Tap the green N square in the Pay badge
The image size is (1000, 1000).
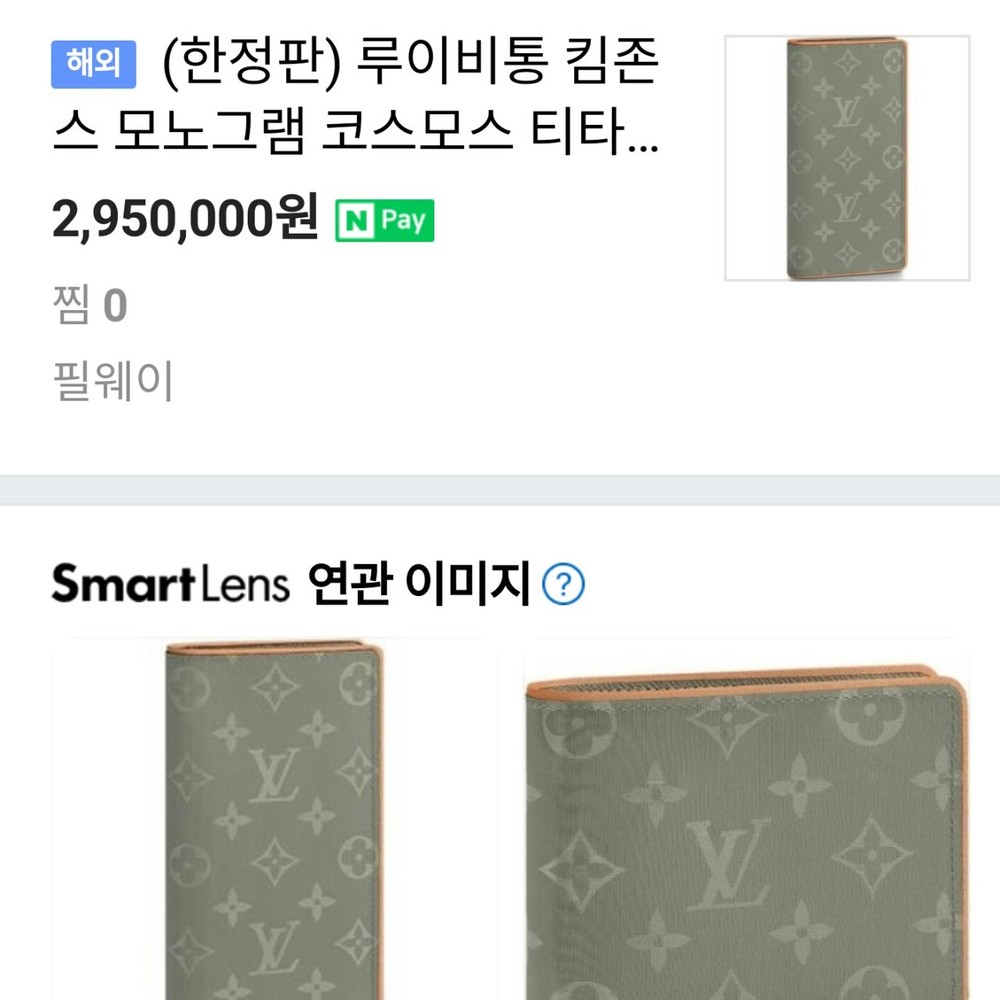click(356, 221)
